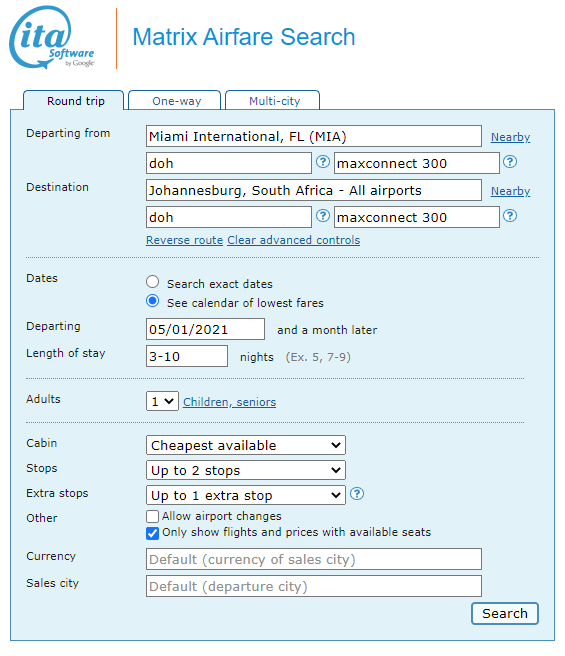Click the Search button

click(505, 613)
